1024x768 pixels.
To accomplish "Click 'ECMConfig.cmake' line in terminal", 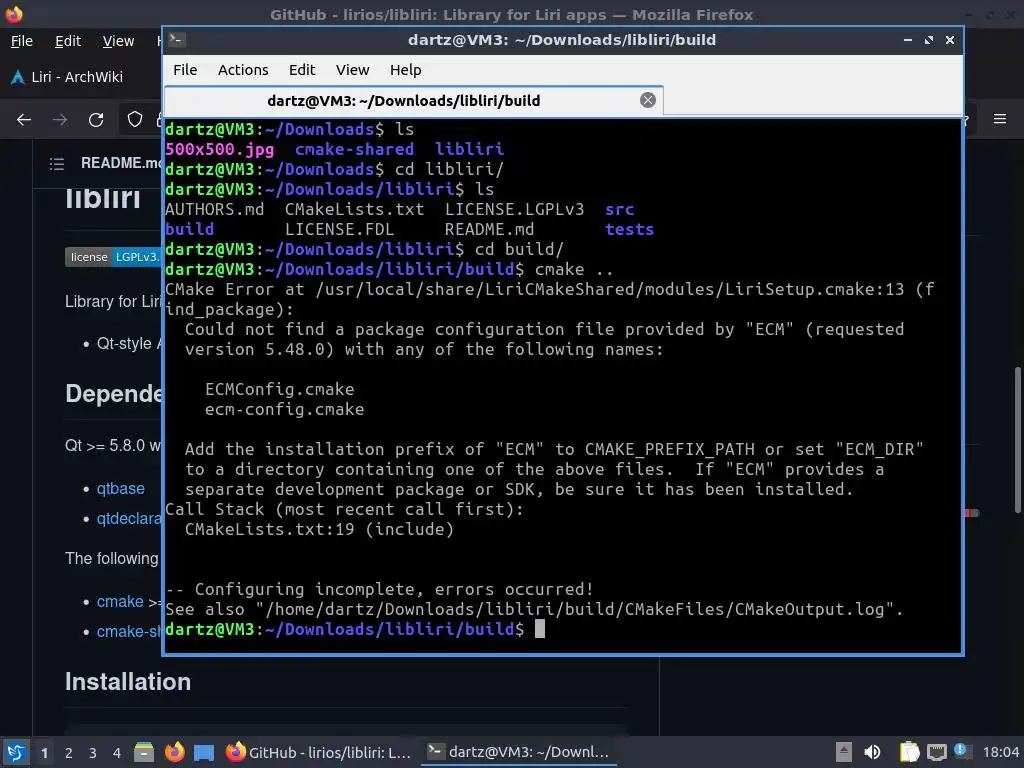I will (280, 389).
